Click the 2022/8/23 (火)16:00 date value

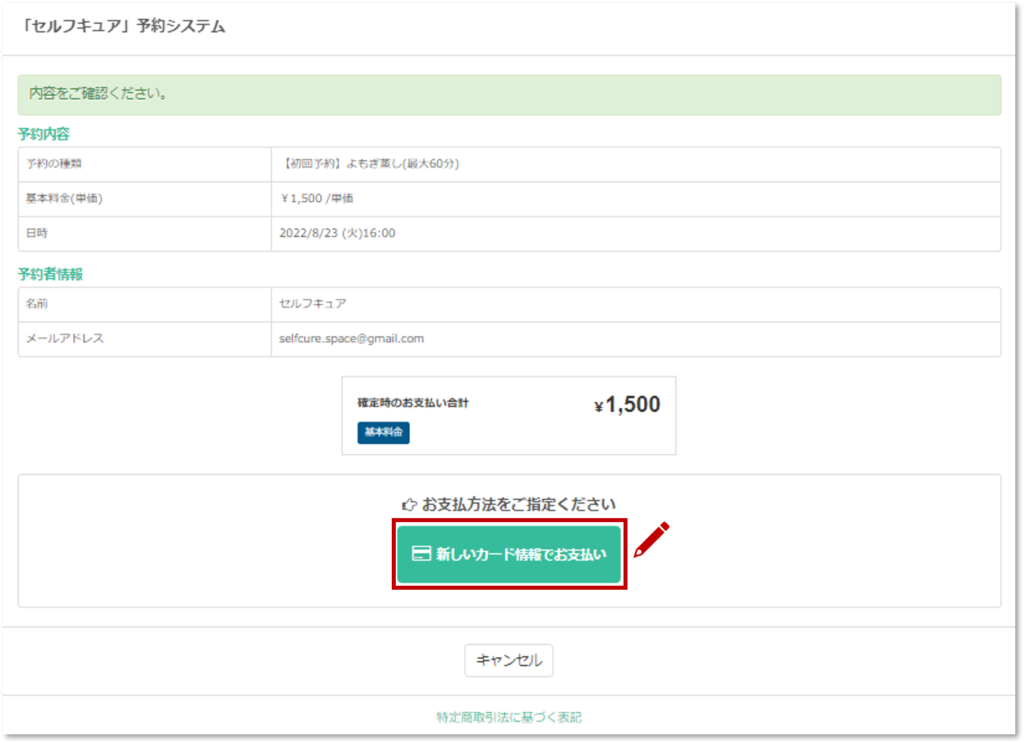coord(337,233)
